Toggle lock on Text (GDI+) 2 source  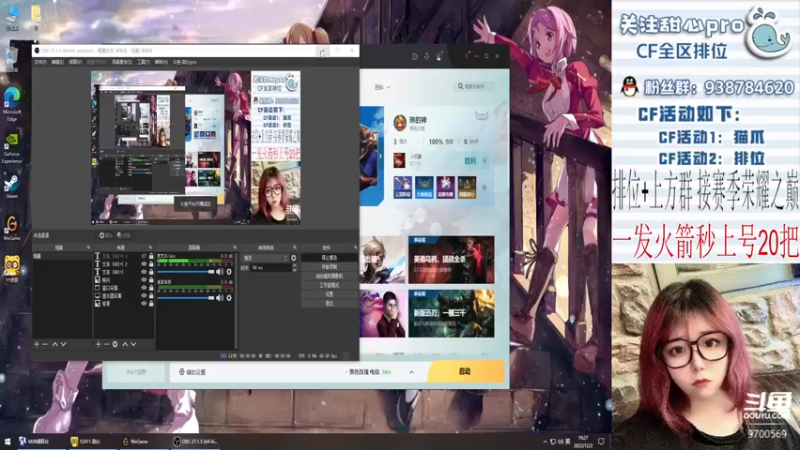(151, 264)
